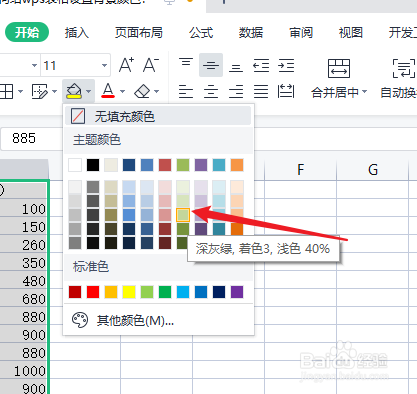
Task: Expand the borders dropdown arrow
Action: coord(20,91)
